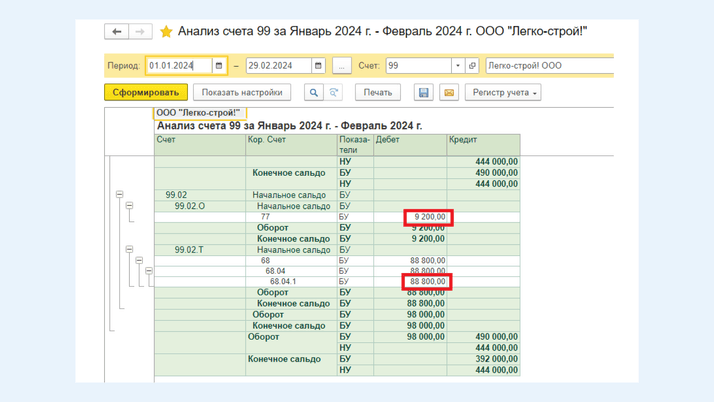The width and height of the screenshot is (714, 402).
Task: Send report by email envelope icon
Action: (x=449, y=92)
